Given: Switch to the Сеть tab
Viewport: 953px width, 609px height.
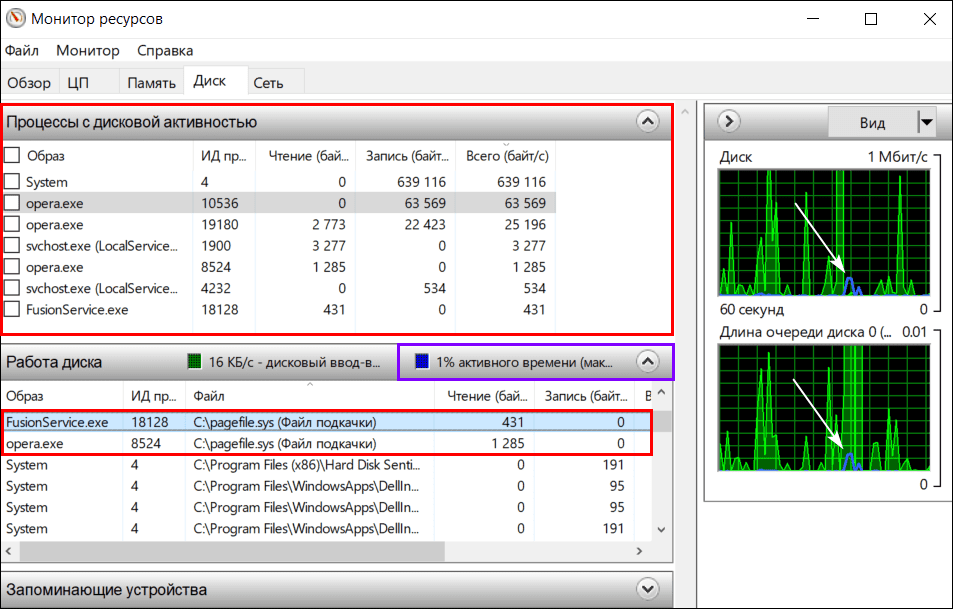Looking at the screenshot, I should pos(268,83).
